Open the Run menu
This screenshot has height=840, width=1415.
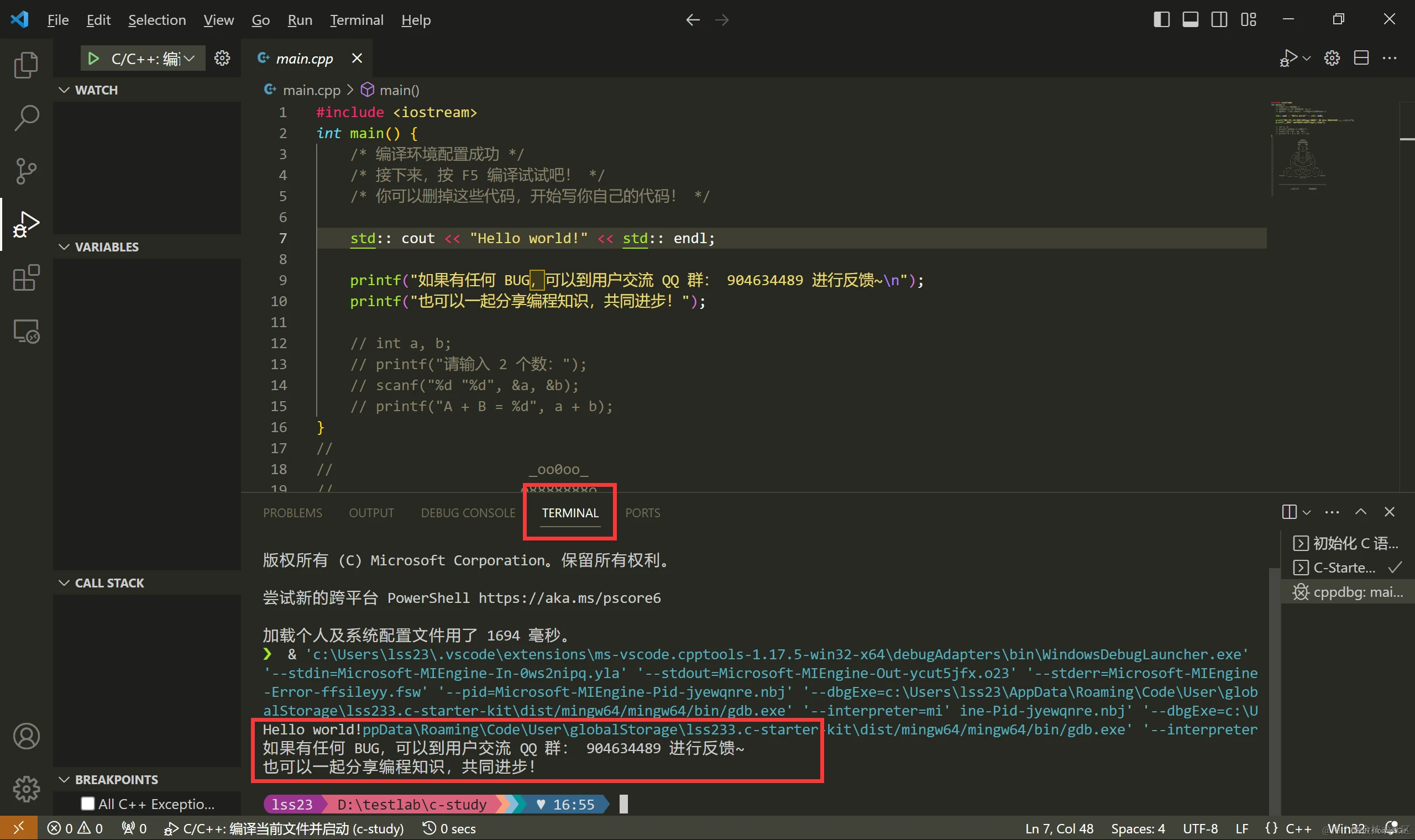point(300,19)
